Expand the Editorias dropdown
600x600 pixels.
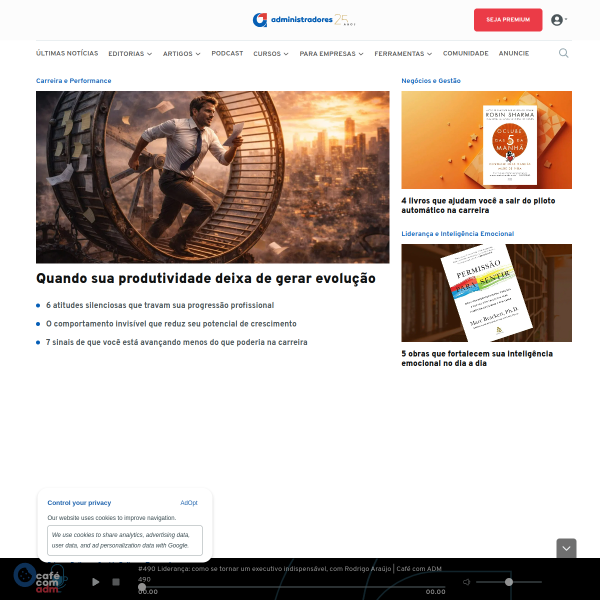pos(130,54)
